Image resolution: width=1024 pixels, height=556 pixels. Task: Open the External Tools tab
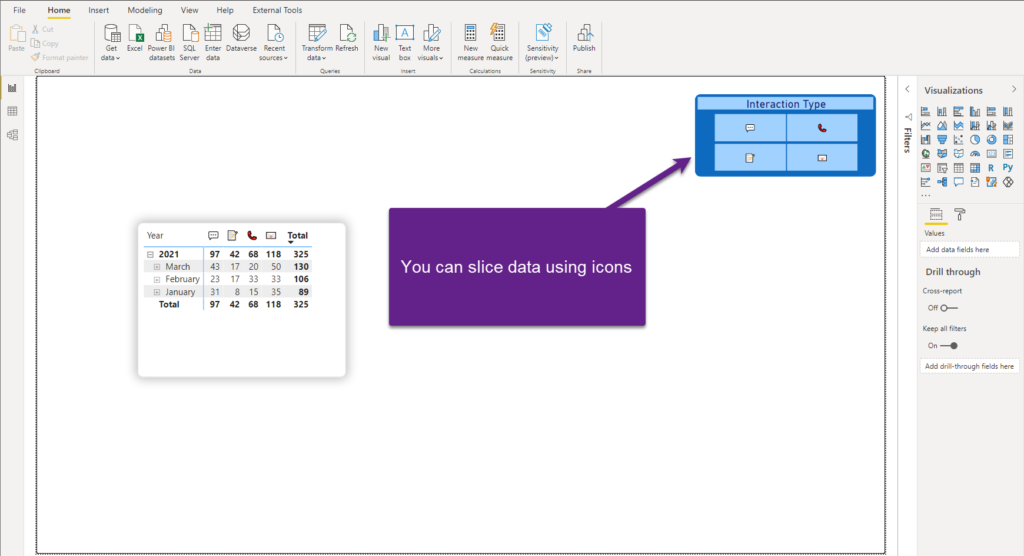click(277, 10)
